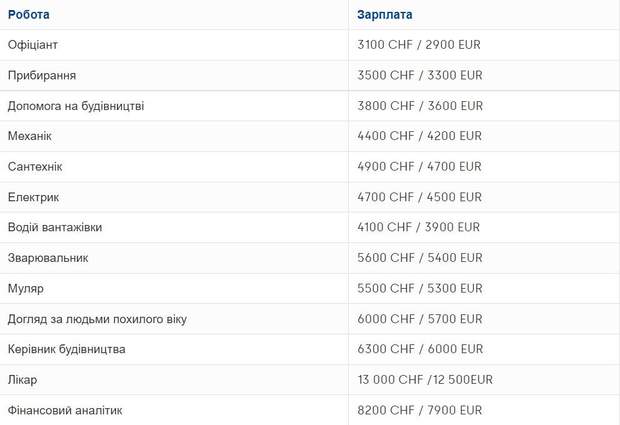Select the Прибирання row label
This screenshot has height=425, width=620.
(42, 75)
